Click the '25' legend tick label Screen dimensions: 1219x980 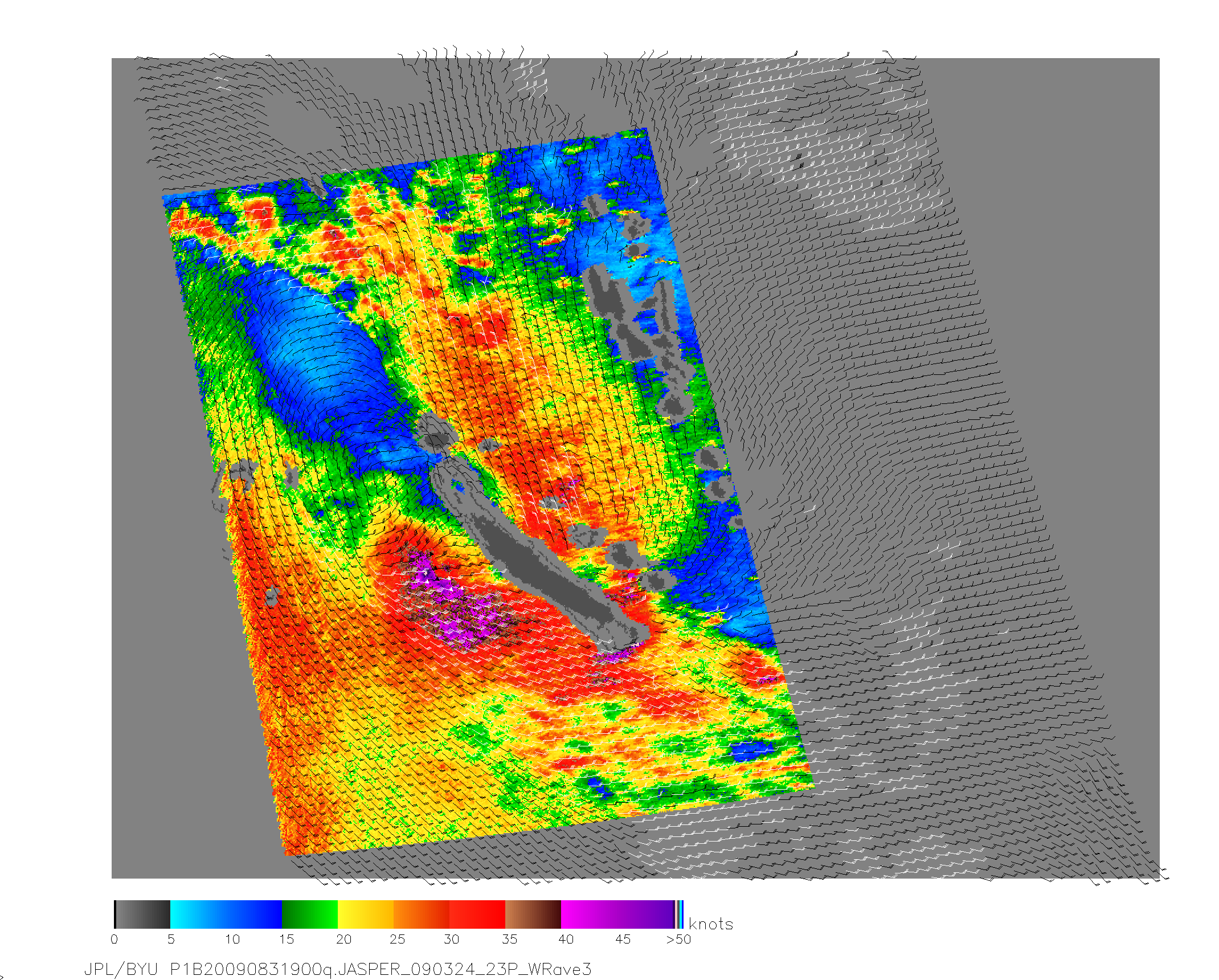coord(397,939)
